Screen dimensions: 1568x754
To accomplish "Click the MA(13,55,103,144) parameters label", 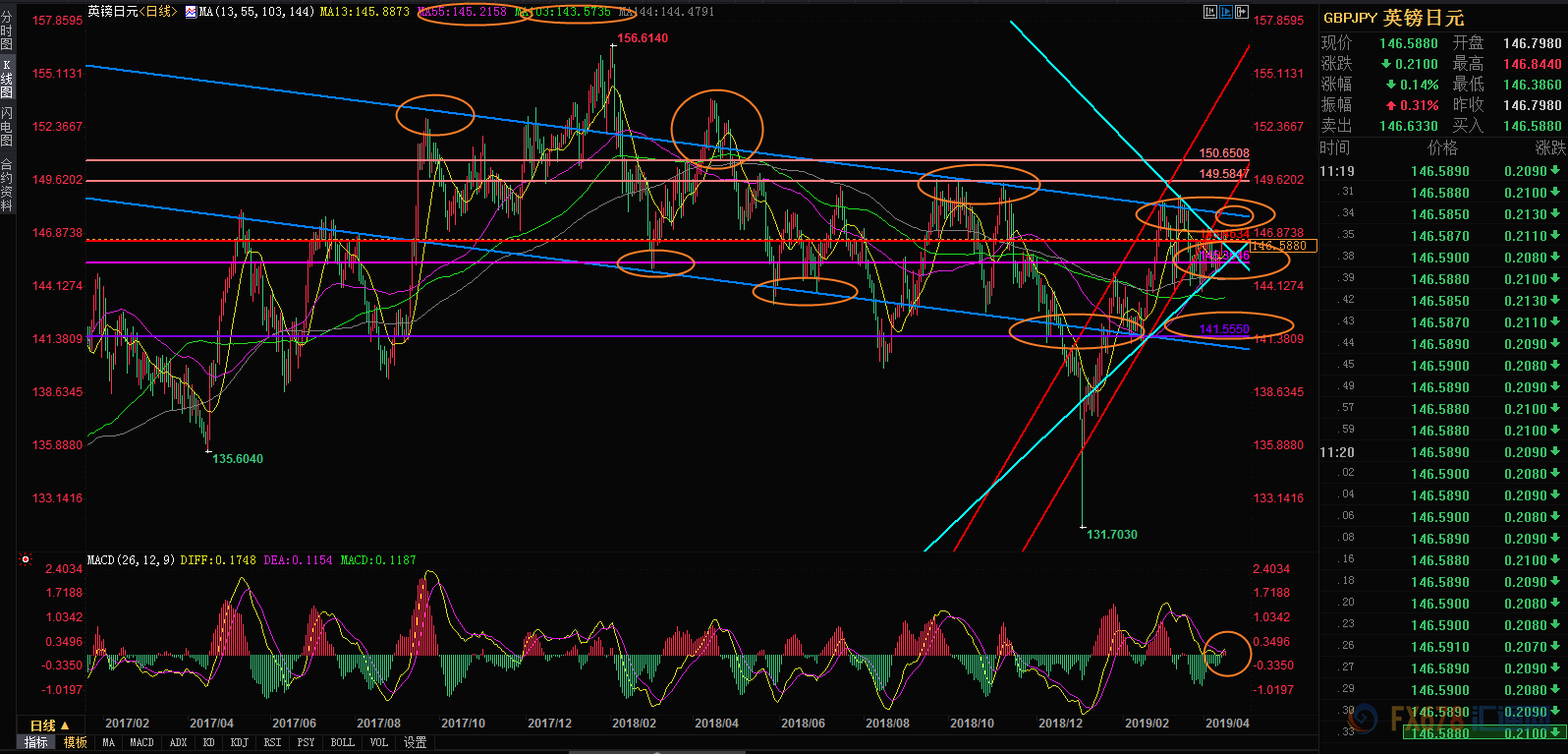I will point(257,12).
